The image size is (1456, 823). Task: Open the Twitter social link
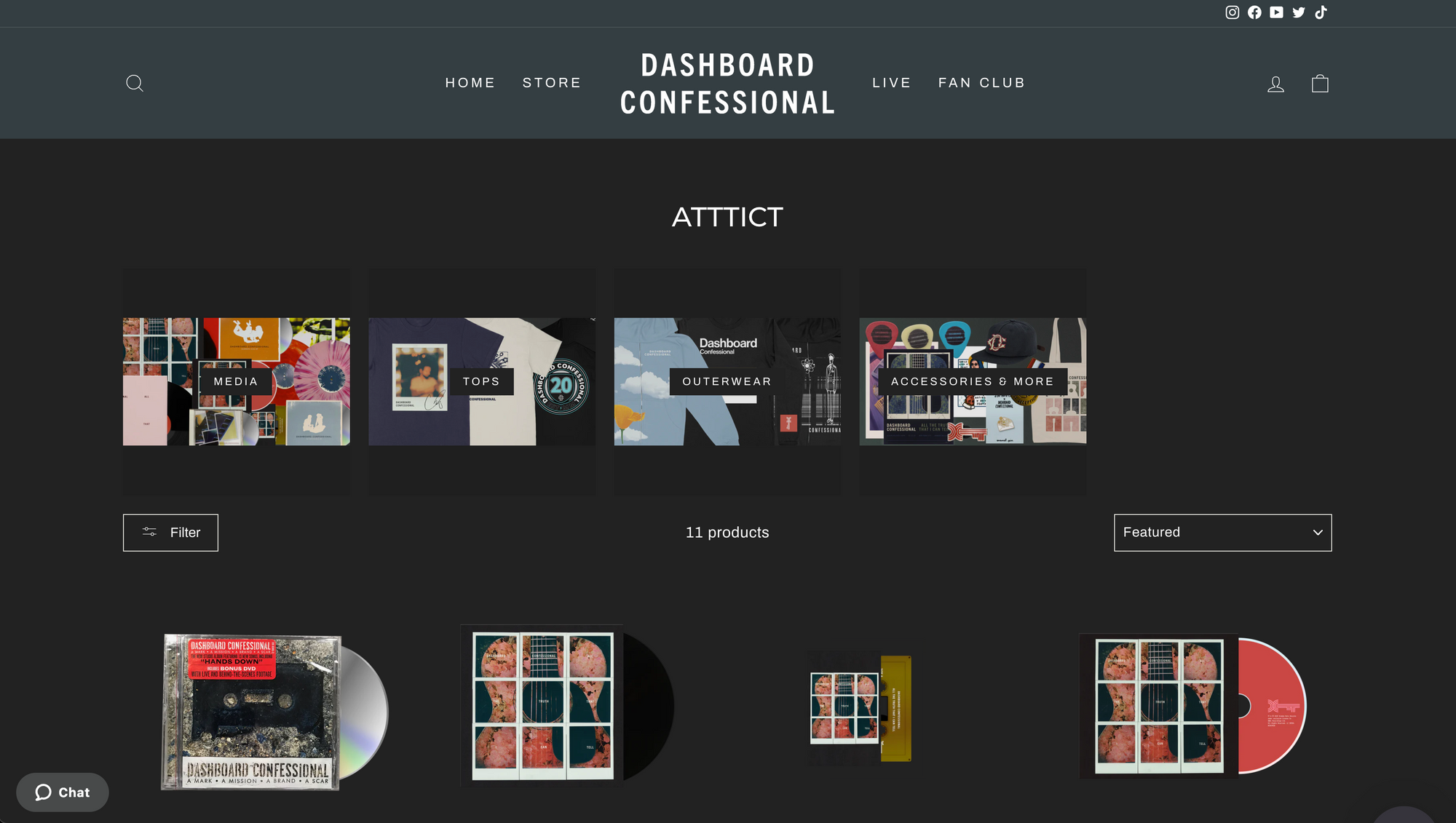pyautogui.click(x=1299, y=12)
